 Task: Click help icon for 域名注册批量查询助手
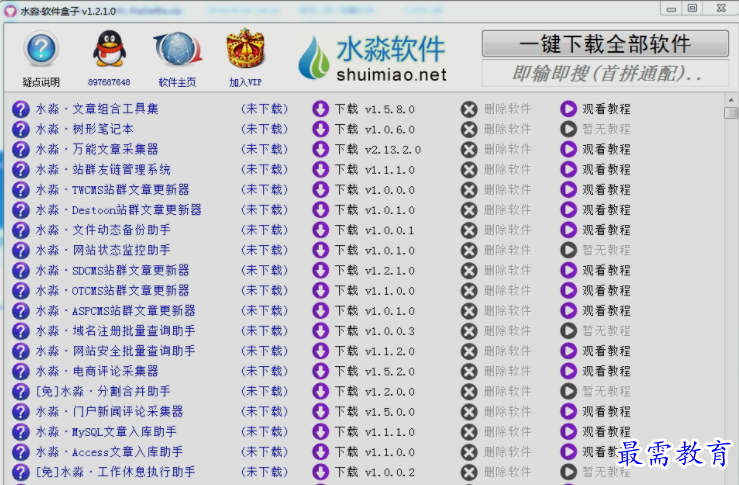(x=21, y=331)
